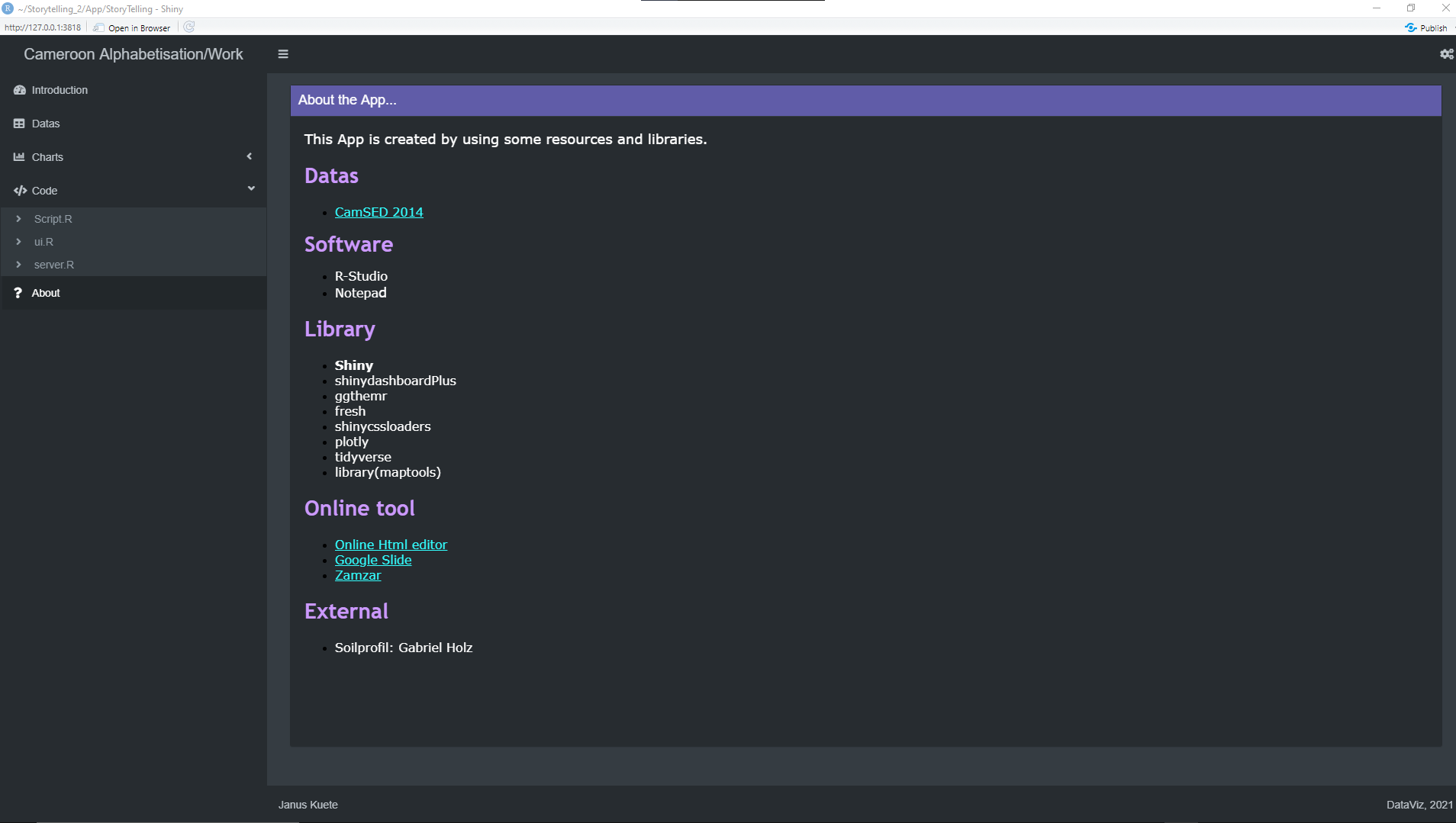This screenshot has width=1456, height=823.
Task: Collapse the Code section chevron
Action: (251, 188)
